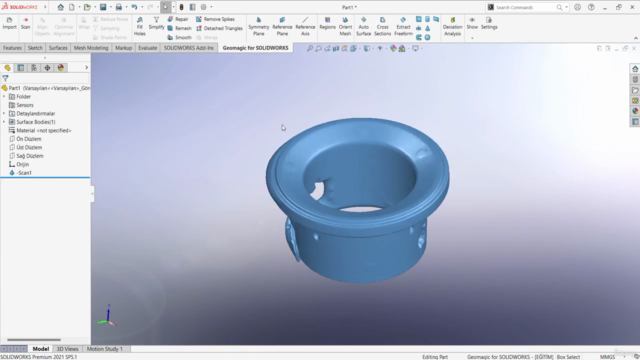Open the PropertyManager tab icon

[x=21, y=68]
